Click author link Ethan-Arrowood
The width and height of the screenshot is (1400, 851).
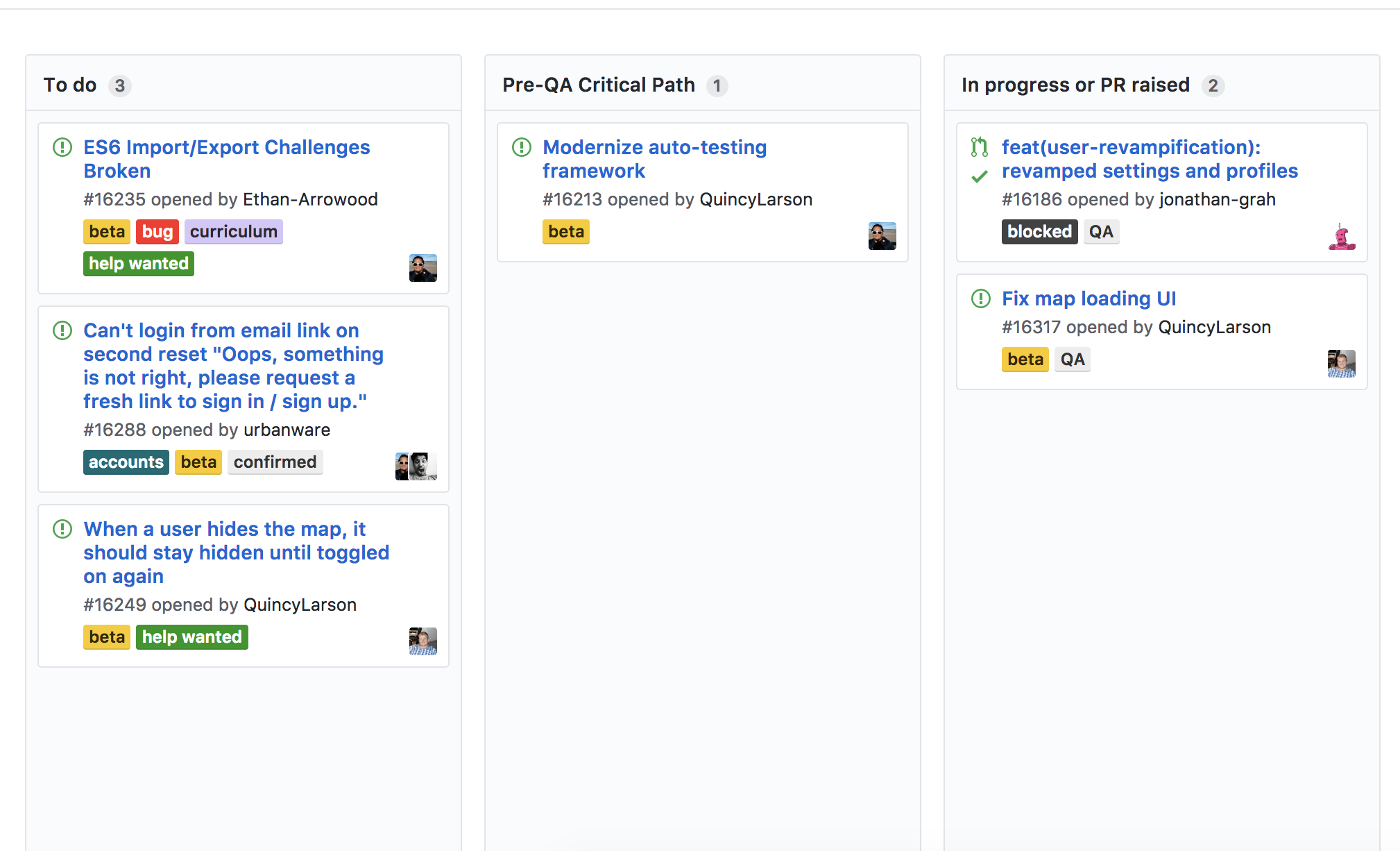click(310, 199)
